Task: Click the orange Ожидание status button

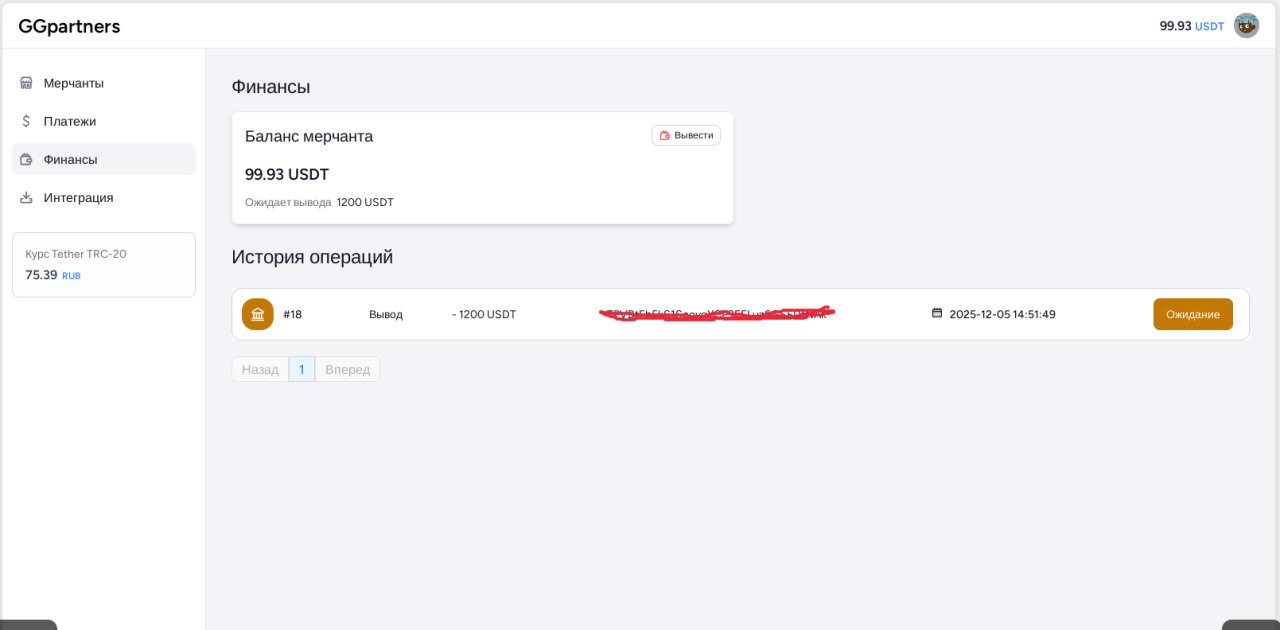Action: [1192, 314]
